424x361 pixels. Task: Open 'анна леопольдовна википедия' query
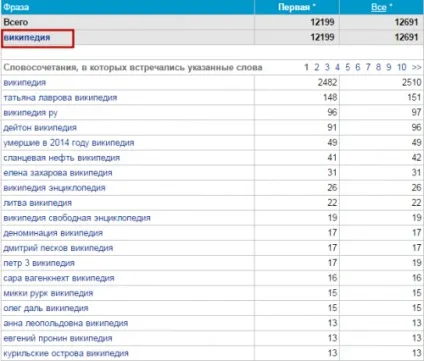click(x=66, y=323)
